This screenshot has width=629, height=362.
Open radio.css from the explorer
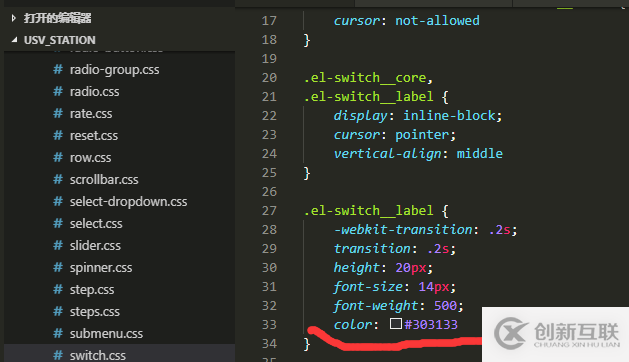94,92
